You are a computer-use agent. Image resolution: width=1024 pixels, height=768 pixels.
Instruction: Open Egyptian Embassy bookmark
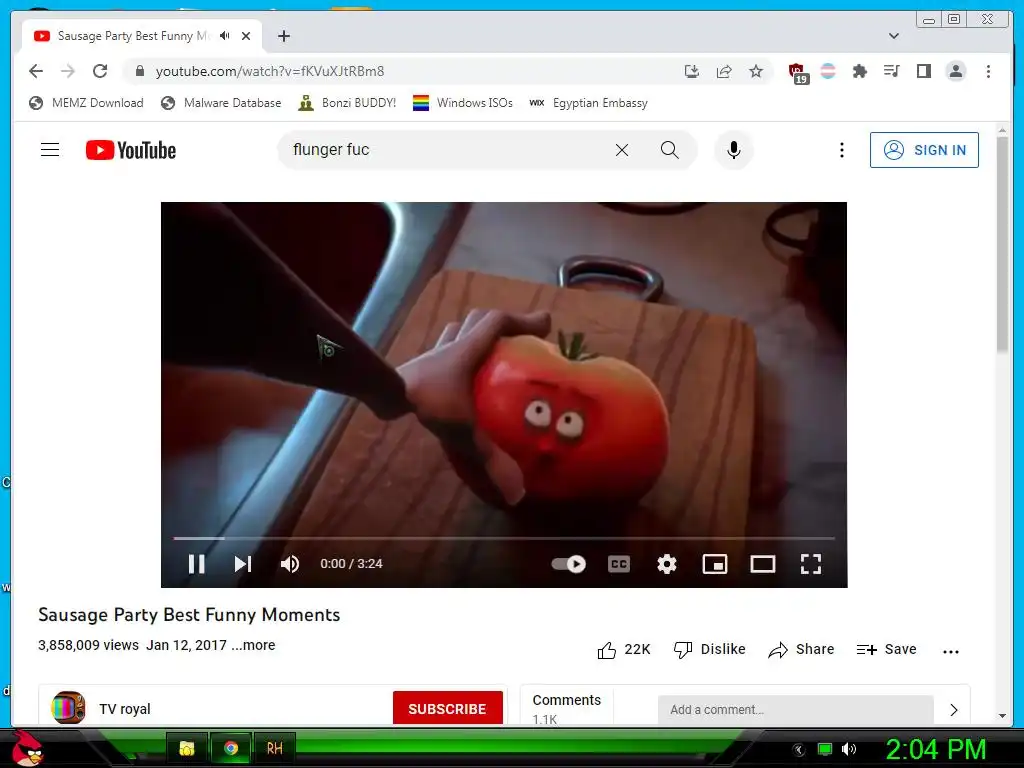[588, 103]
